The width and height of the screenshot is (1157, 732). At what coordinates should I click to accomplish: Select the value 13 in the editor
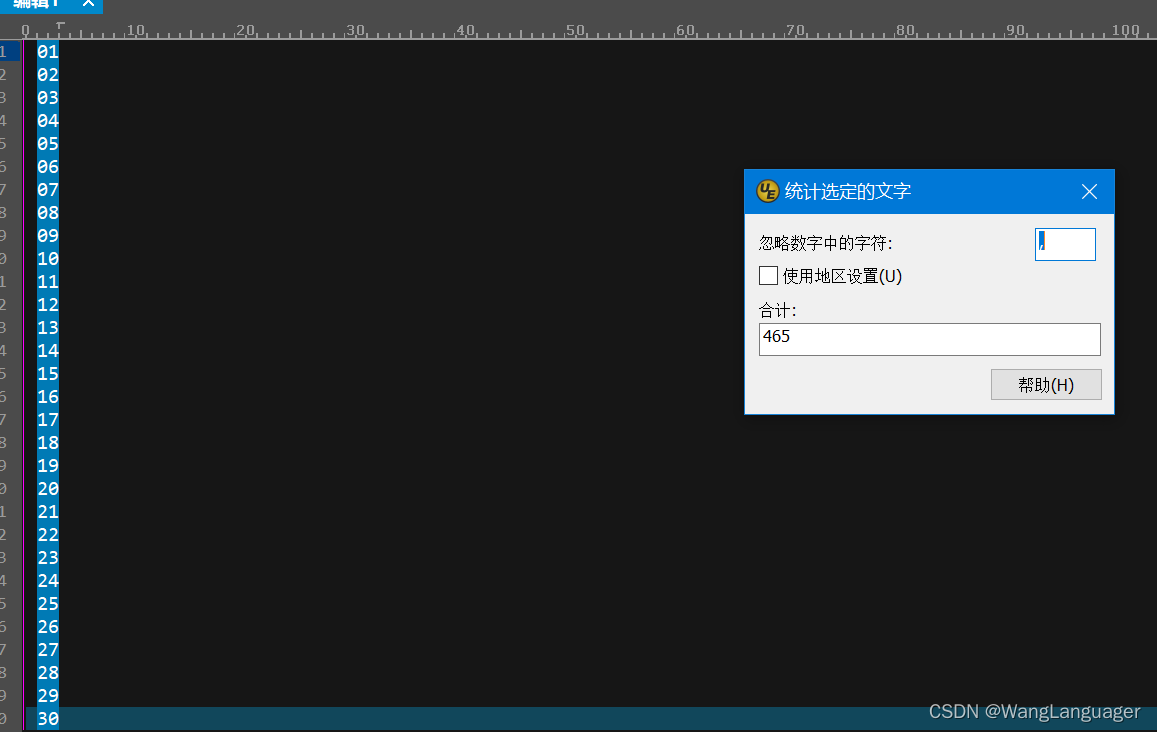[x=46, y=327]
